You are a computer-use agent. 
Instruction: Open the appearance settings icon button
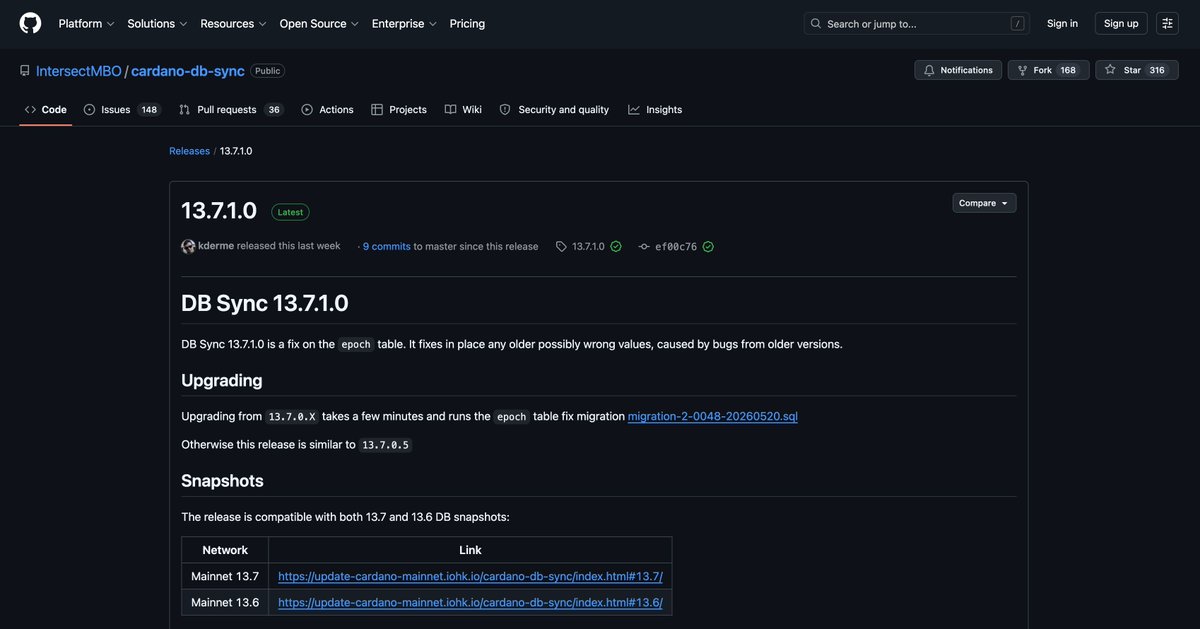click(1167, 23)
